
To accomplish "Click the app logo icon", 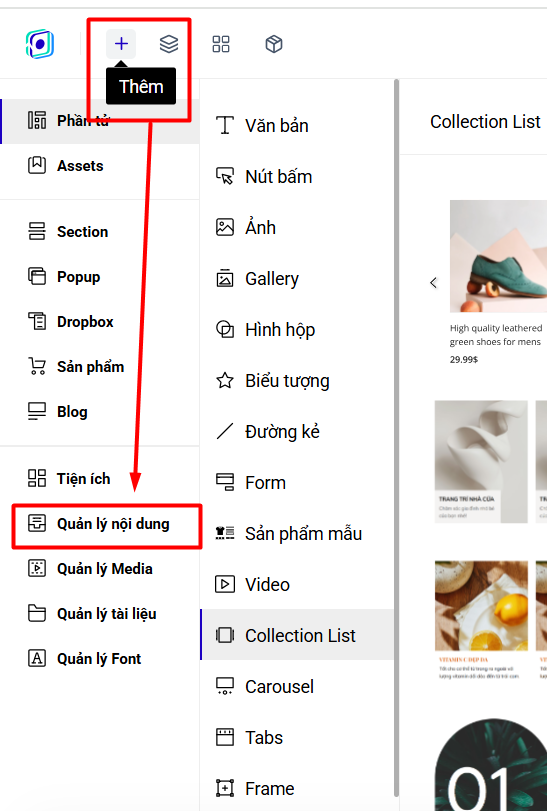I will point(40,44).
